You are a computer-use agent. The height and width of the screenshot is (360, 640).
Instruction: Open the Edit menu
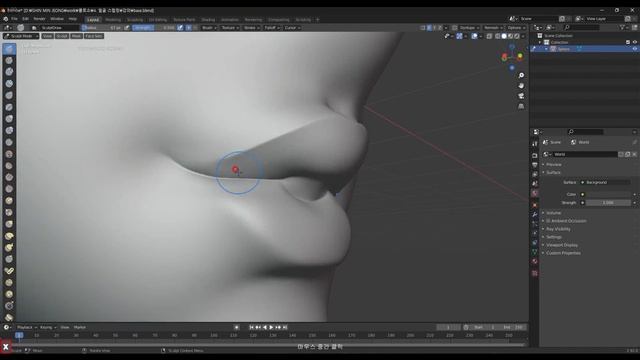point(25,19)
